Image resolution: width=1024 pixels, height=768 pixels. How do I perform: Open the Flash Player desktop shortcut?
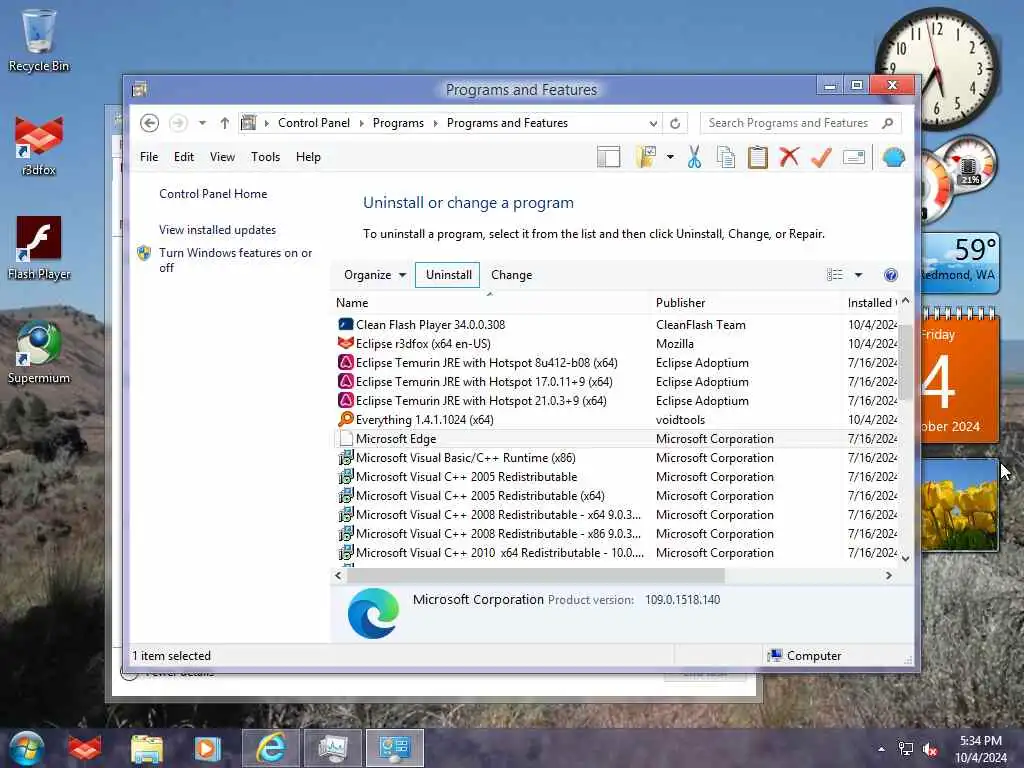39,248
